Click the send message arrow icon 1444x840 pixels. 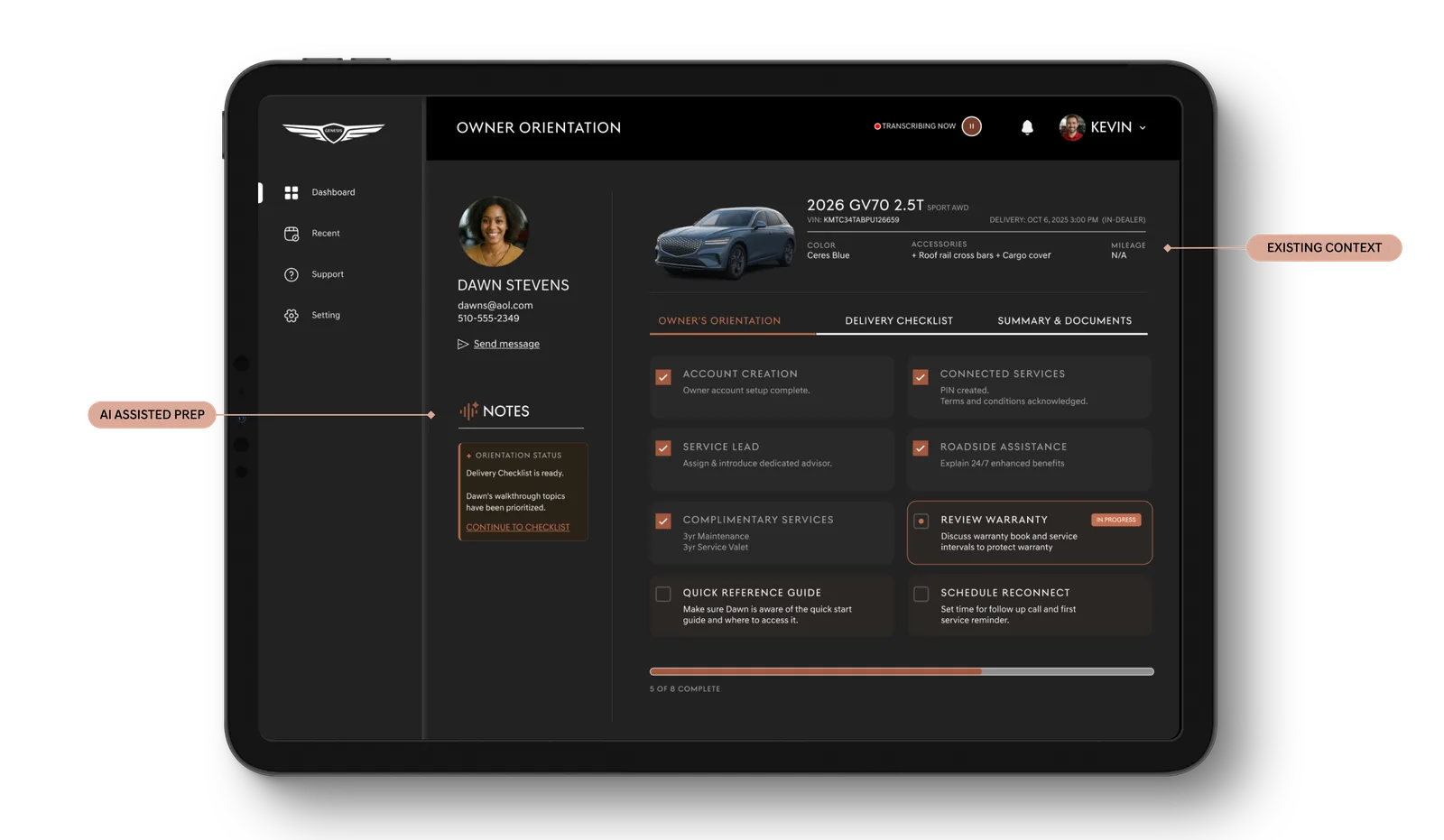click(463, 344)
